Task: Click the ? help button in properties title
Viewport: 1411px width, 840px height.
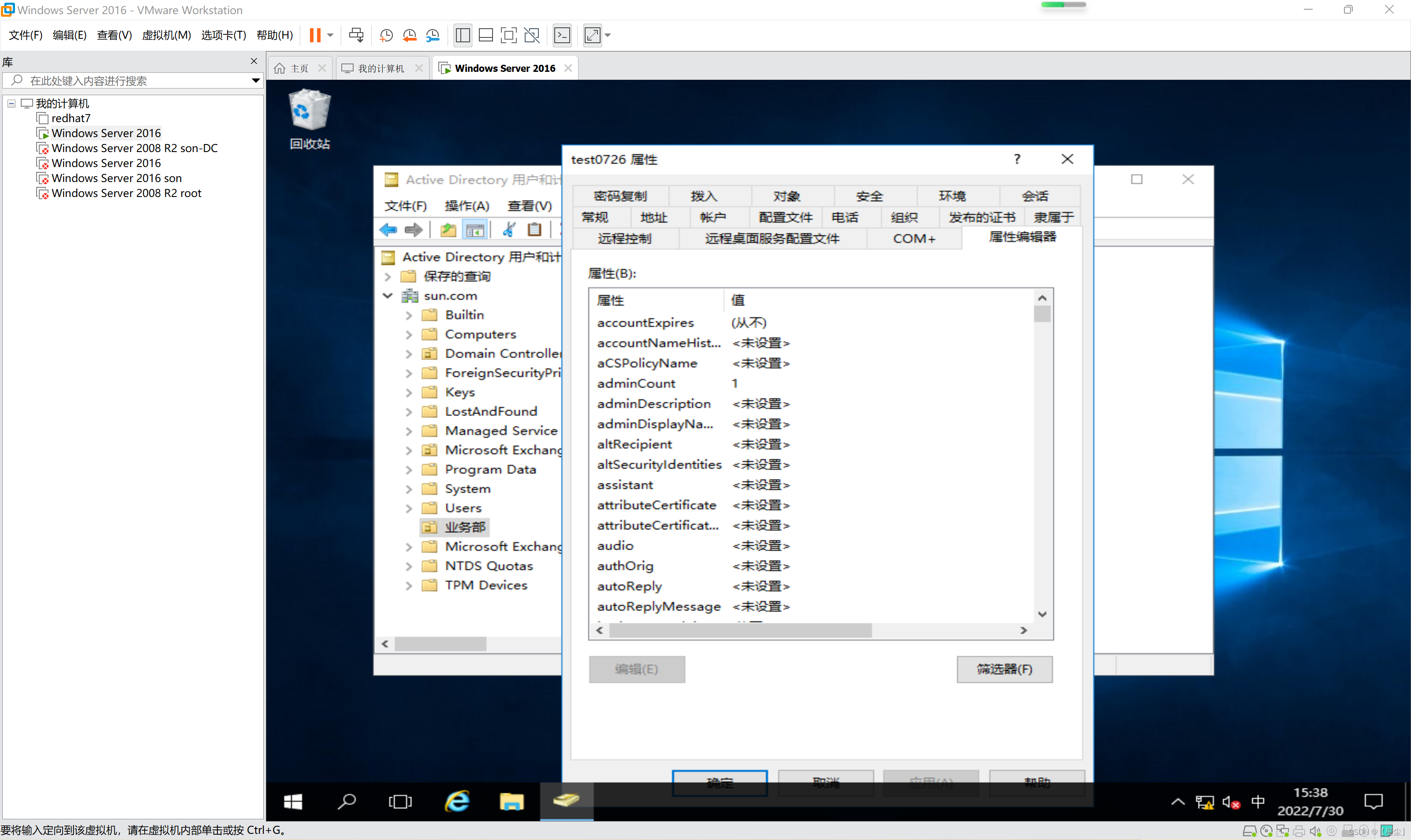Action: pyautogui.click(x=1017, y=159)
